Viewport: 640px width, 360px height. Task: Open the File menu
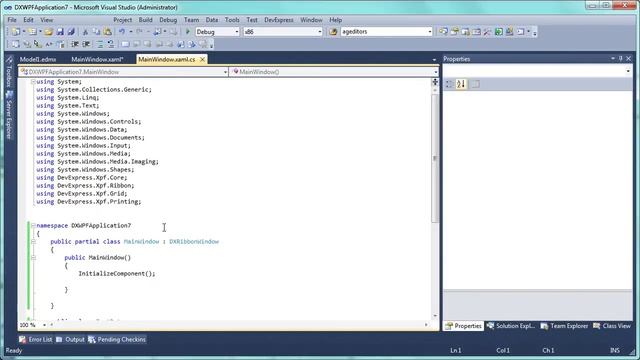[x=12, y=20]
